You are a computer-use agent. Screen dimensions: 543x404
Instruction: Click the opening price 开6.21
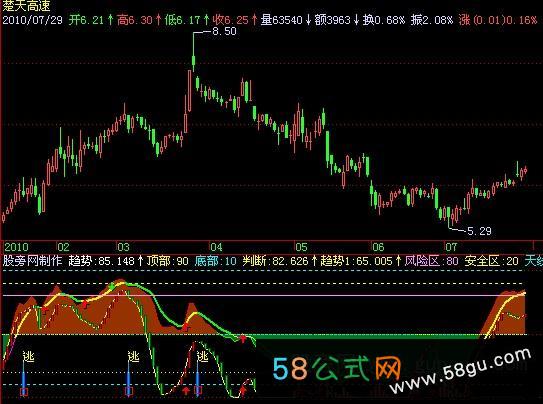click(86, 20)
